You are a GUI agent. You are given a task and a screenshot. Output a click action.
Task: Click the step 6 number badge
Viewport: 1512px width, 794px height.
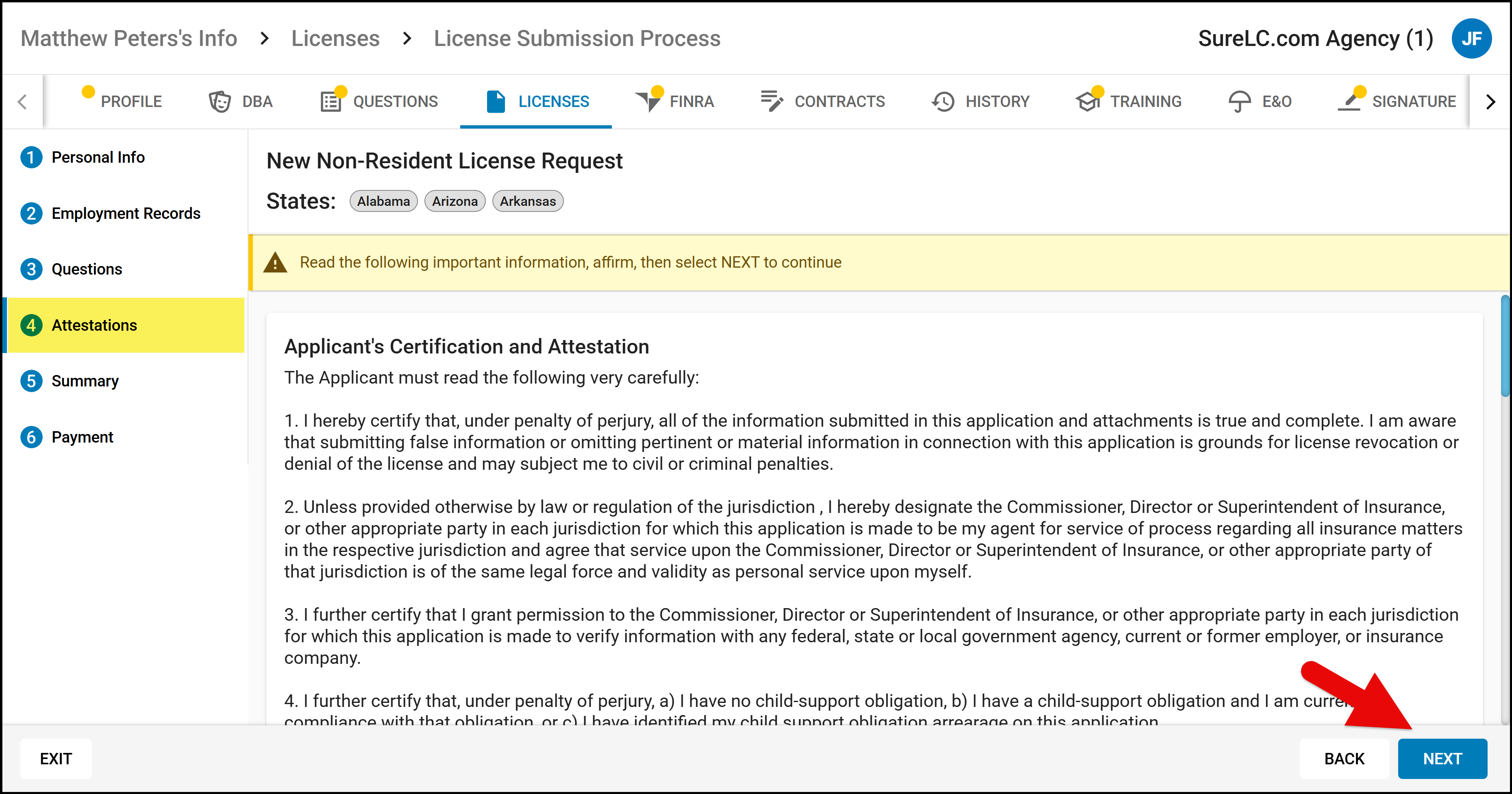point(31,437)
